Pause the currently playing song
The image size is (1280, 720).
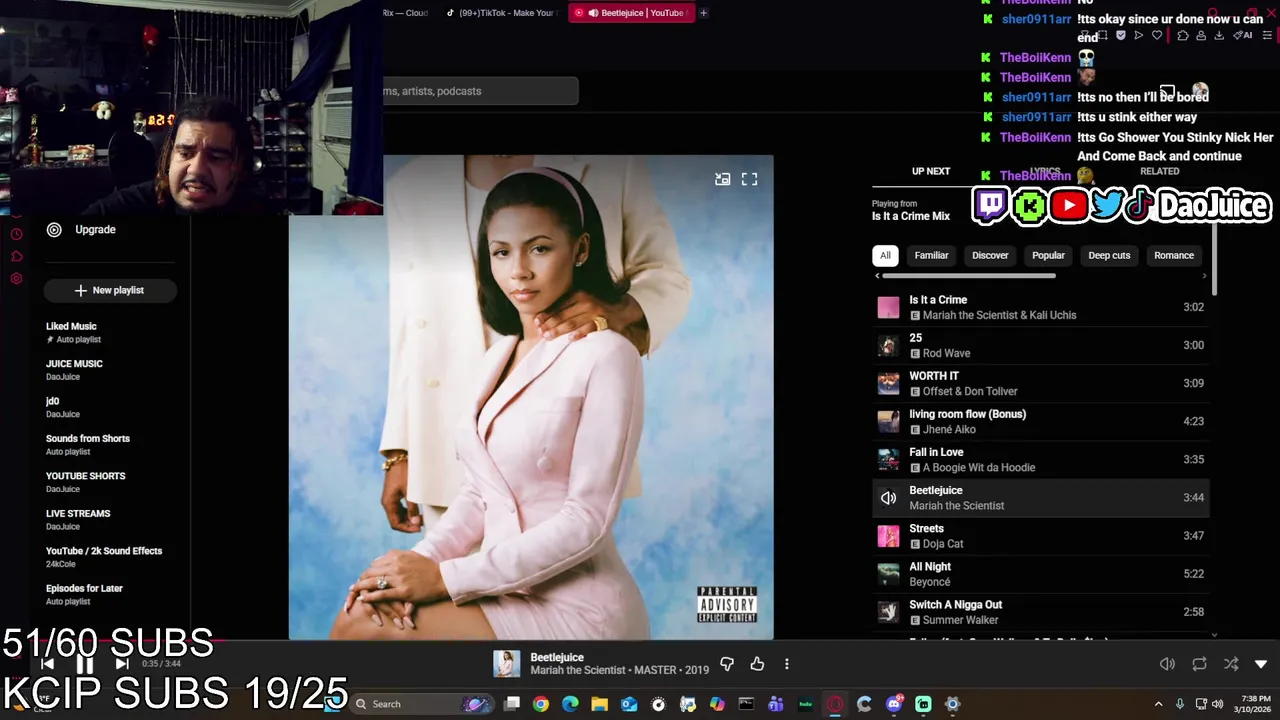coord(85,664)
